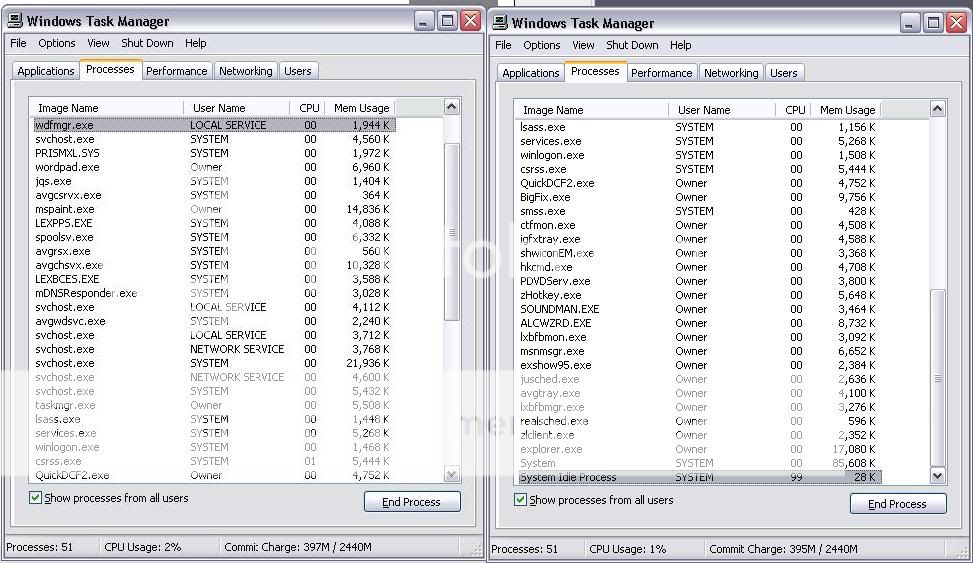Select SOUNDMAN.EXE process row
Image resolution: width=973 pixels, height=563 pixels.
[x=699, y=309]
